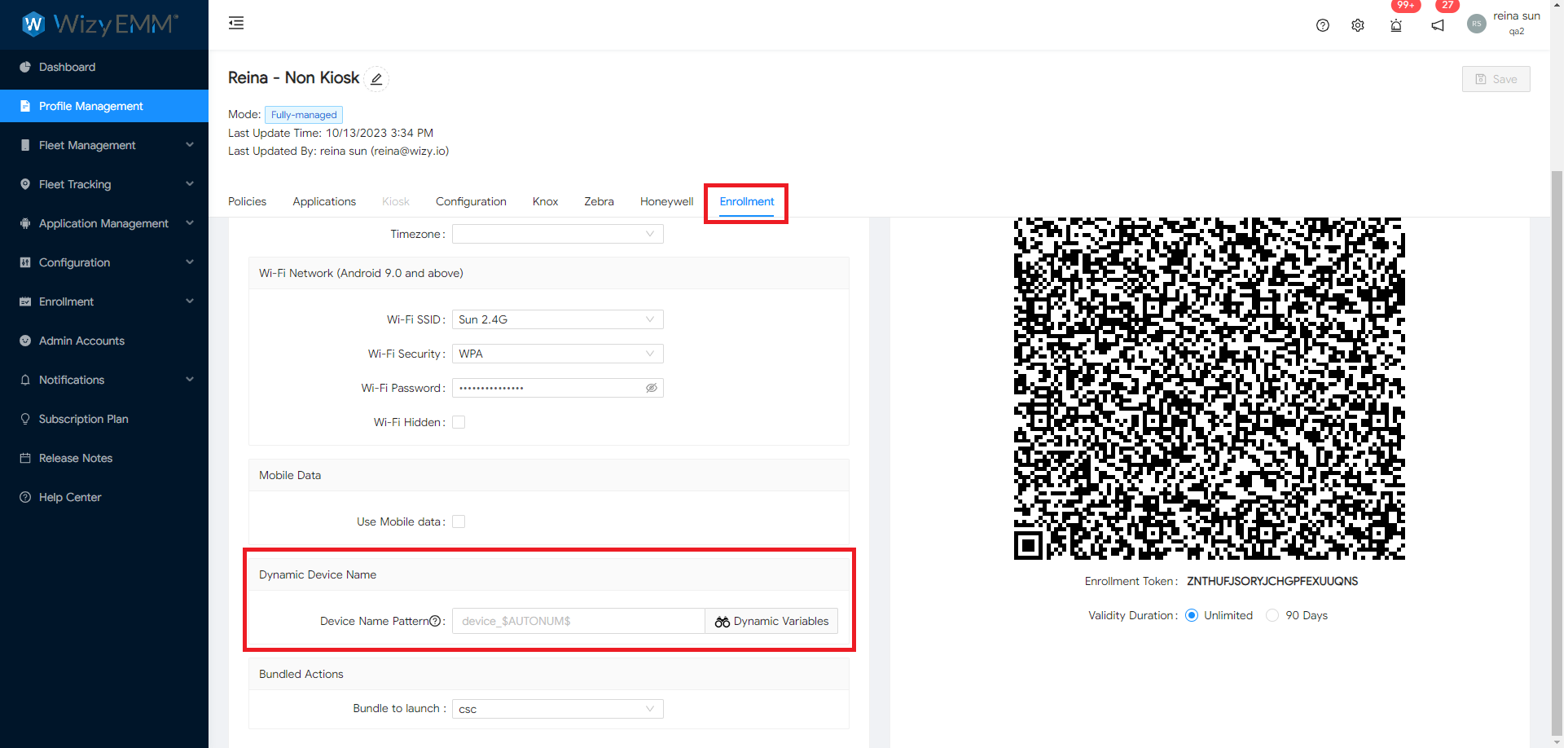Switch to the Honeywell tab
This screenshot has width=1568, height=748.
[x=666, y=201]
